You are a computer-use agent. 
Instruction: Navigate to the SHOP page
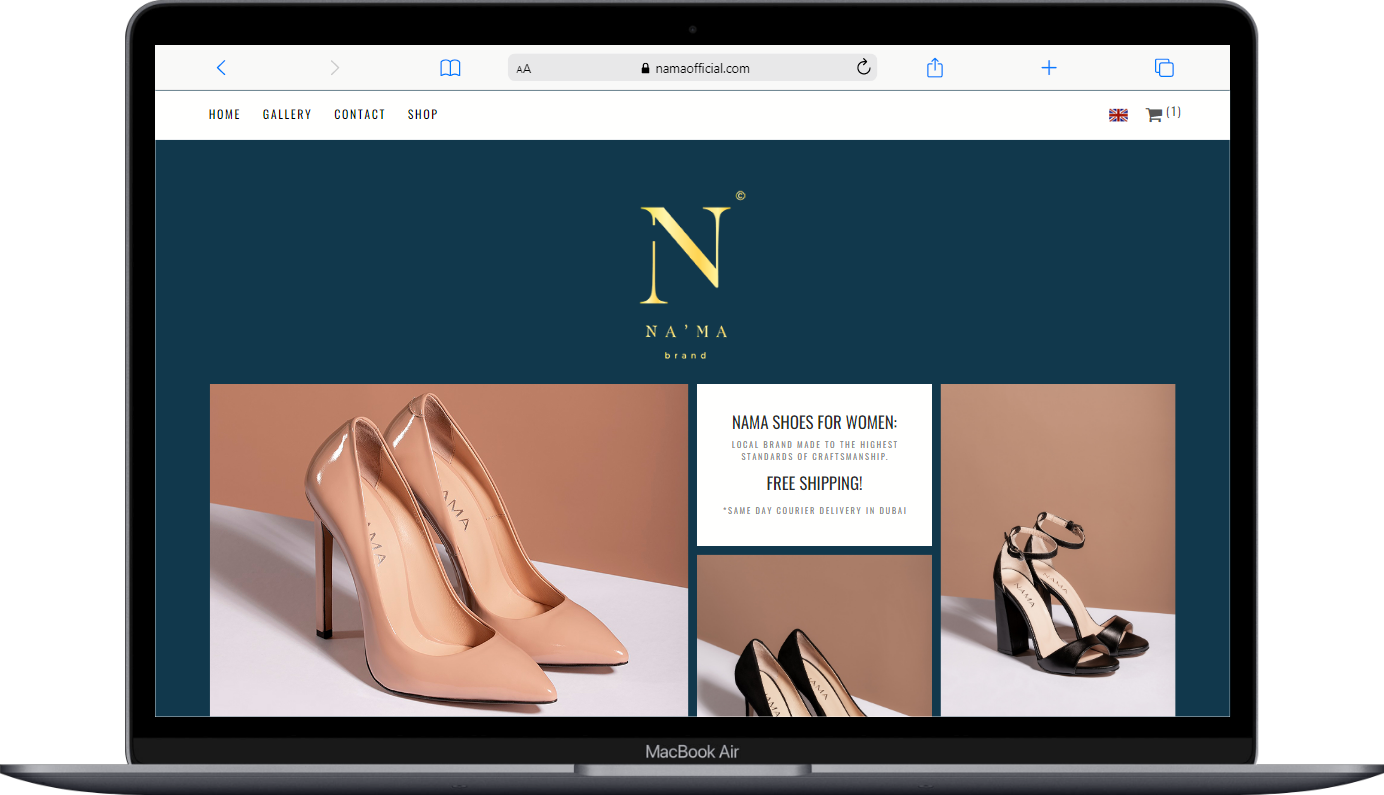(x=422, y=115)
